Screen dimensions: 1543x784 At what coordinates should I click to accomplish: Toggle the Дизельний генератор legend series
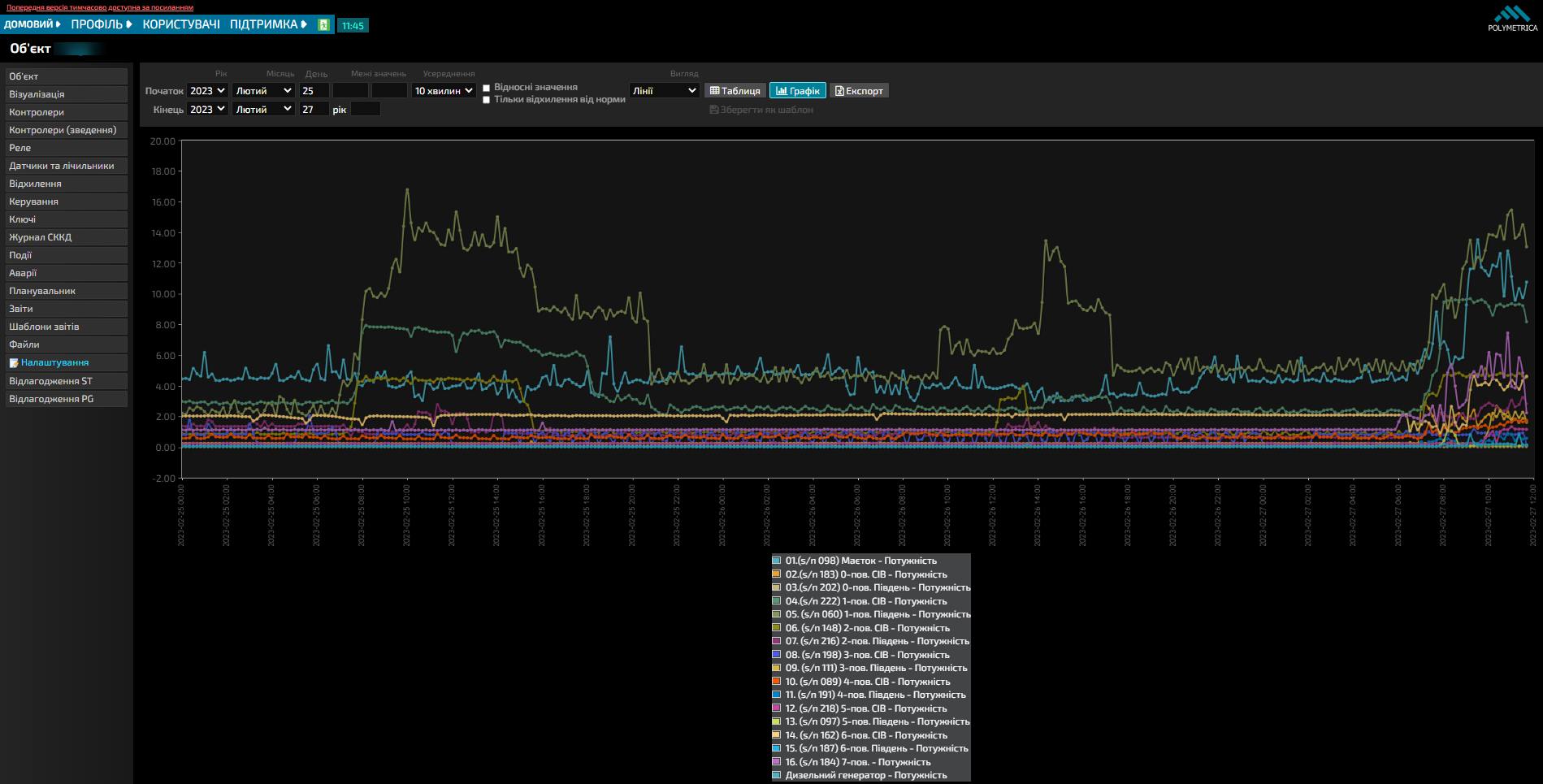point(866,775)
